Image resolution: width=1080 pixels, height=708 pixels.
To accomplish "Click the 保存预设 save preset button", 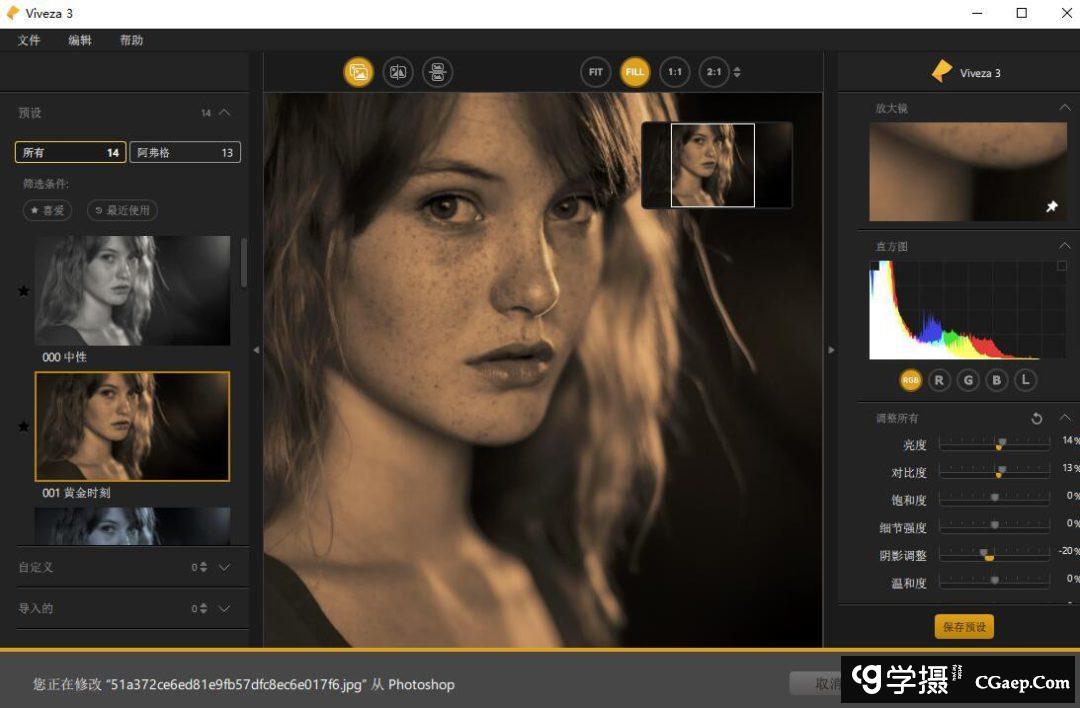I will pos(964,627).
